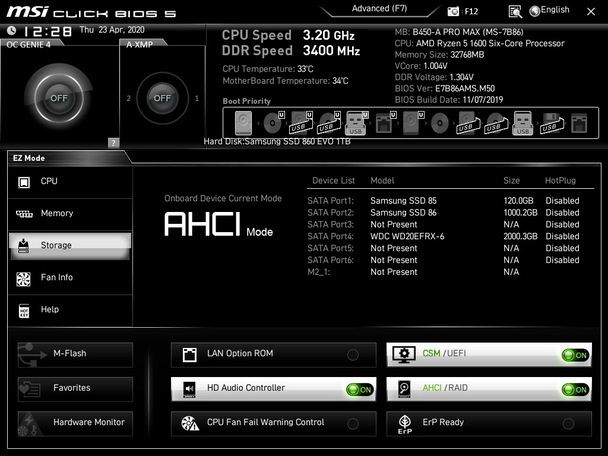Screen dimensions: 608x456
Task: Turn off HD Audio Controller
Action: pyautogui.click(x=358, y=389)
